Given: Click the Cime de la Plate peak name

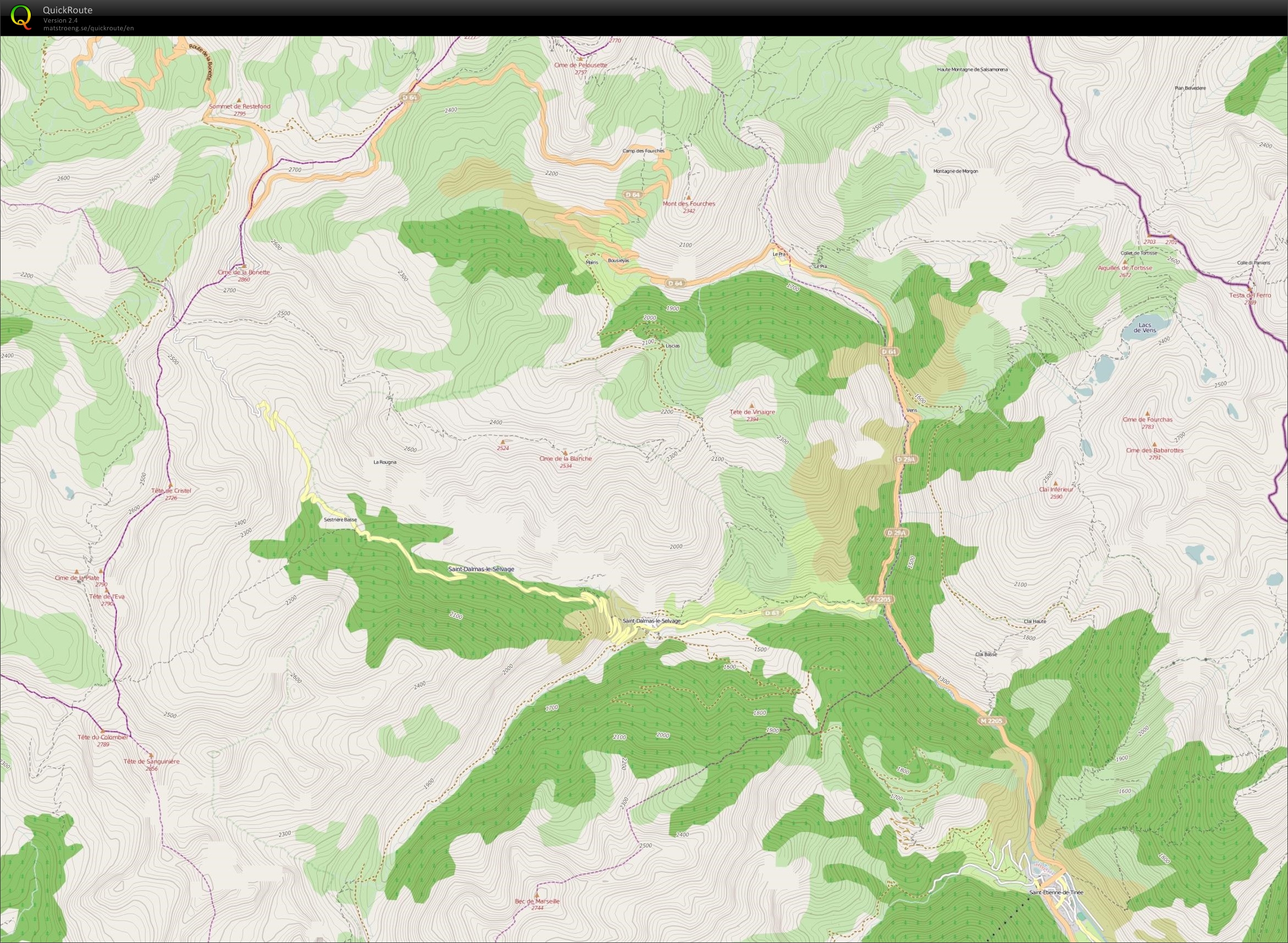Looking at the screenshot, I should (77, 578).
